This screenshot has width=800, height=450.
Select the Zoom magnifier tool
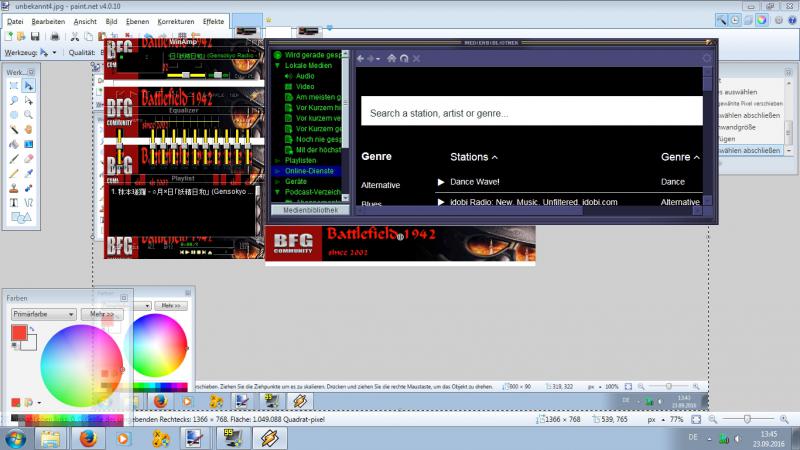click(29, 115)
